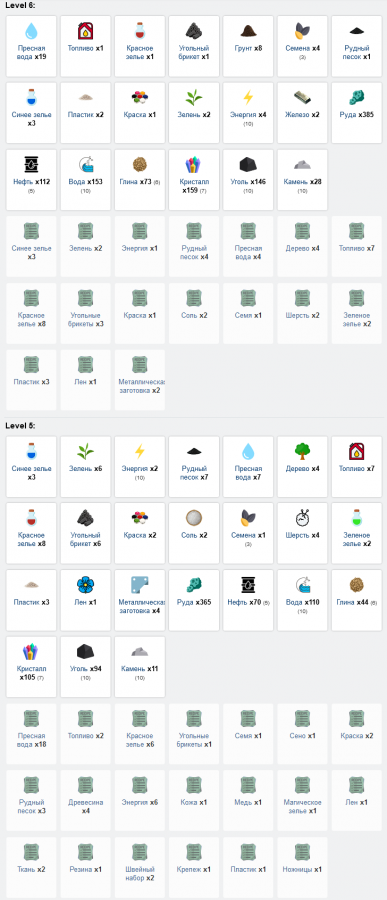Click the Угольный брикет x1 icon

pos(194,31)
